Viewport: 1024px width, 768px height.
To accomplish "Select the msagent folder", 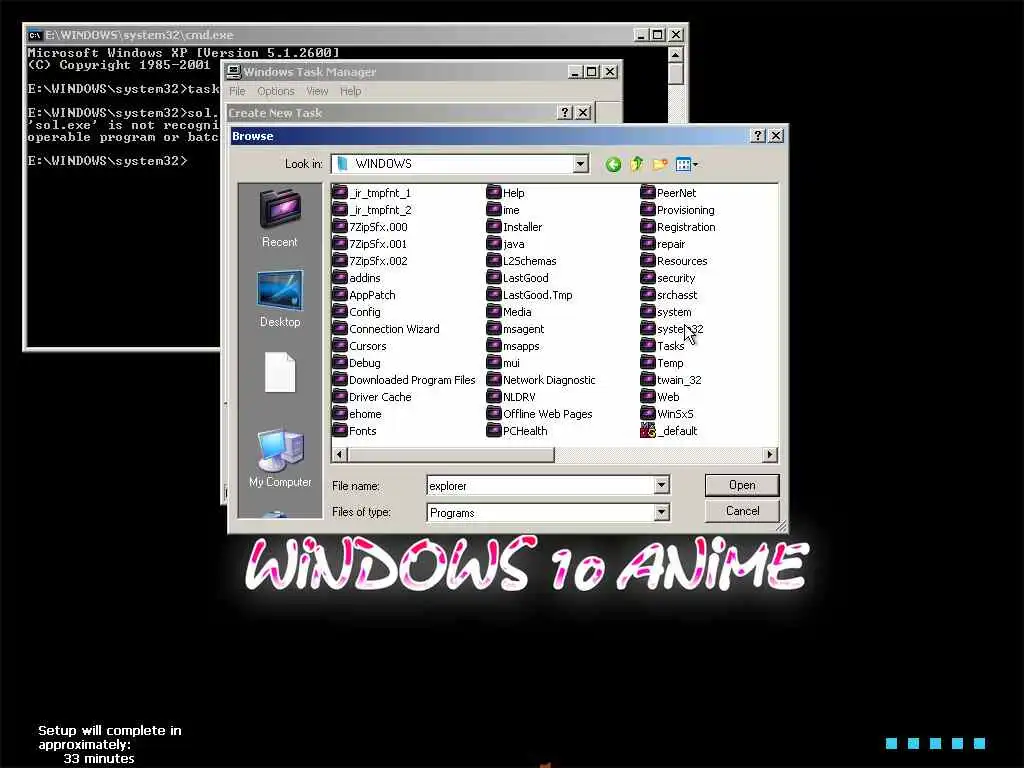I will coord(515,329).
